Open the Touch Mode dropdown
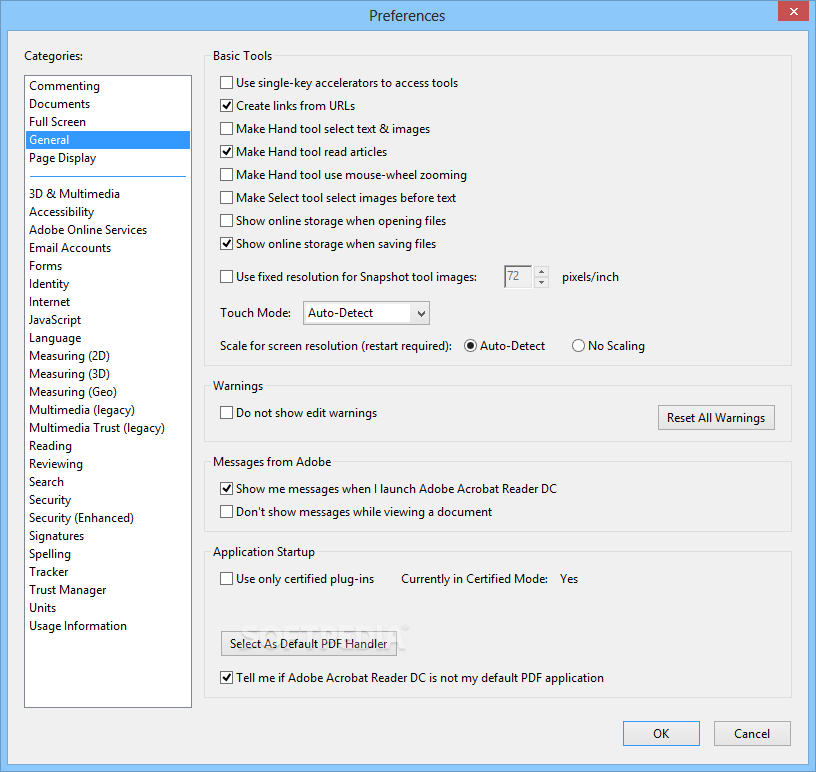Image resolution: width=816 pixels, height=772 pixels. 366,313
